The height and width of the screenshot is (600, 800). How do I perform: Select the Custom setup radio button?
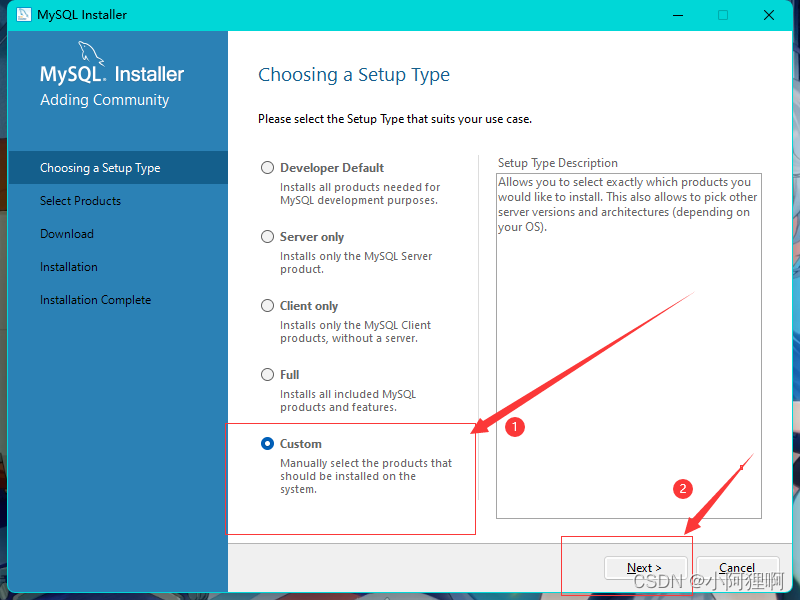(267, 444)
